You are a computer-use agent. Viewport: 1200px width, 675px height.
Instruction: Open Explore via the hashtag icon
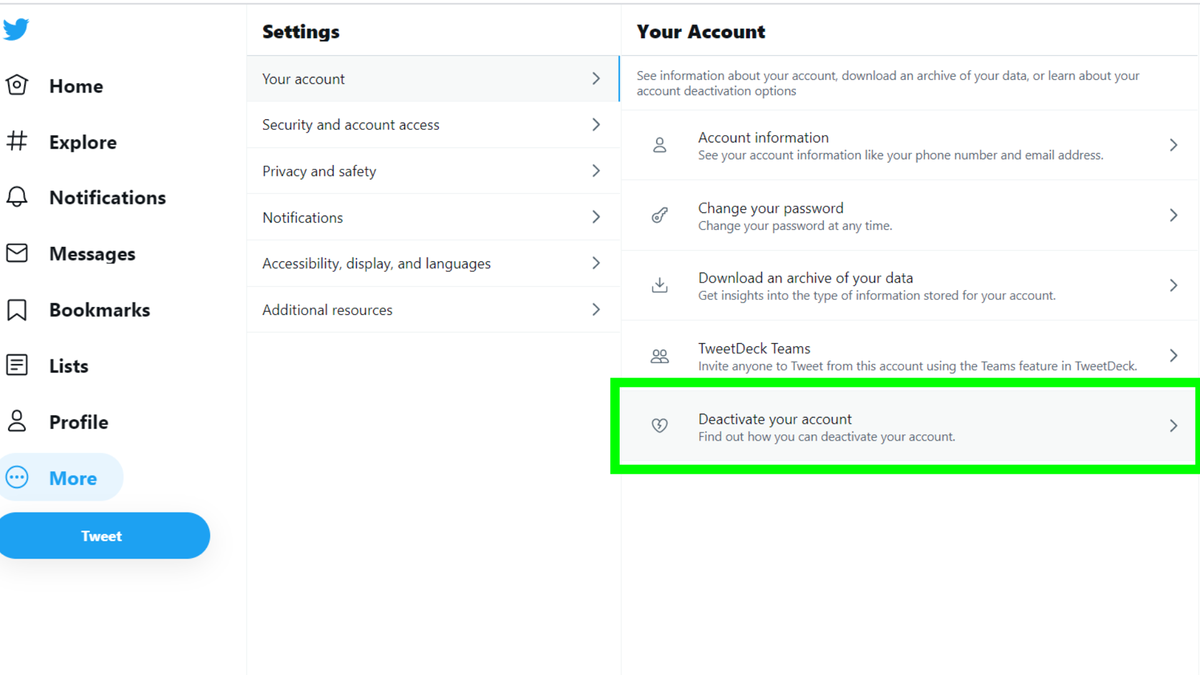[16, 142]
